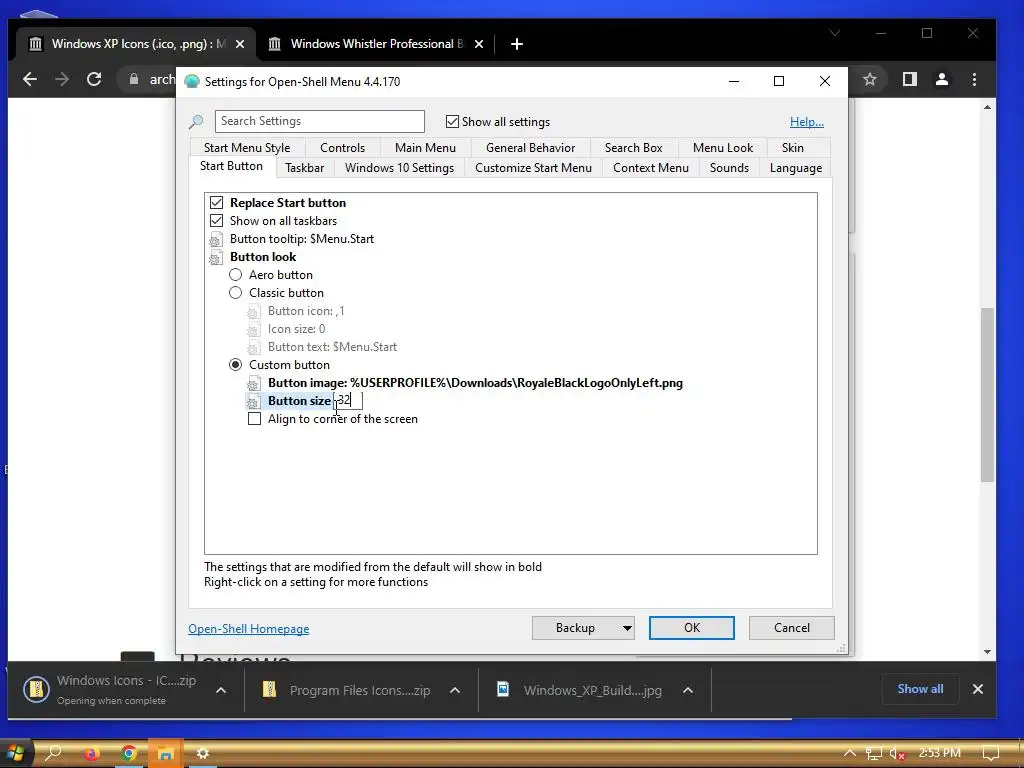Click the Button size setting icon

253,401
